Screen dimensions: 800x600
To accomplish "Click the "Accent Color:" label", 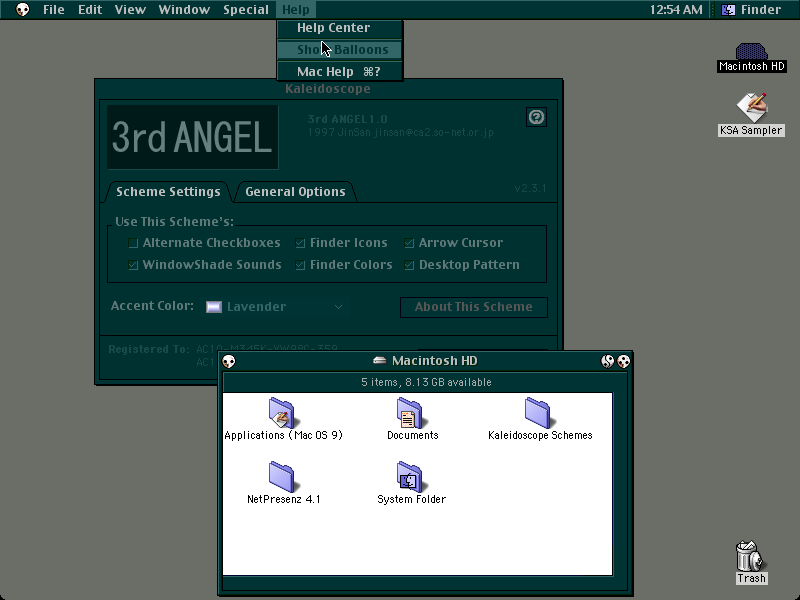I will (152, 306).
